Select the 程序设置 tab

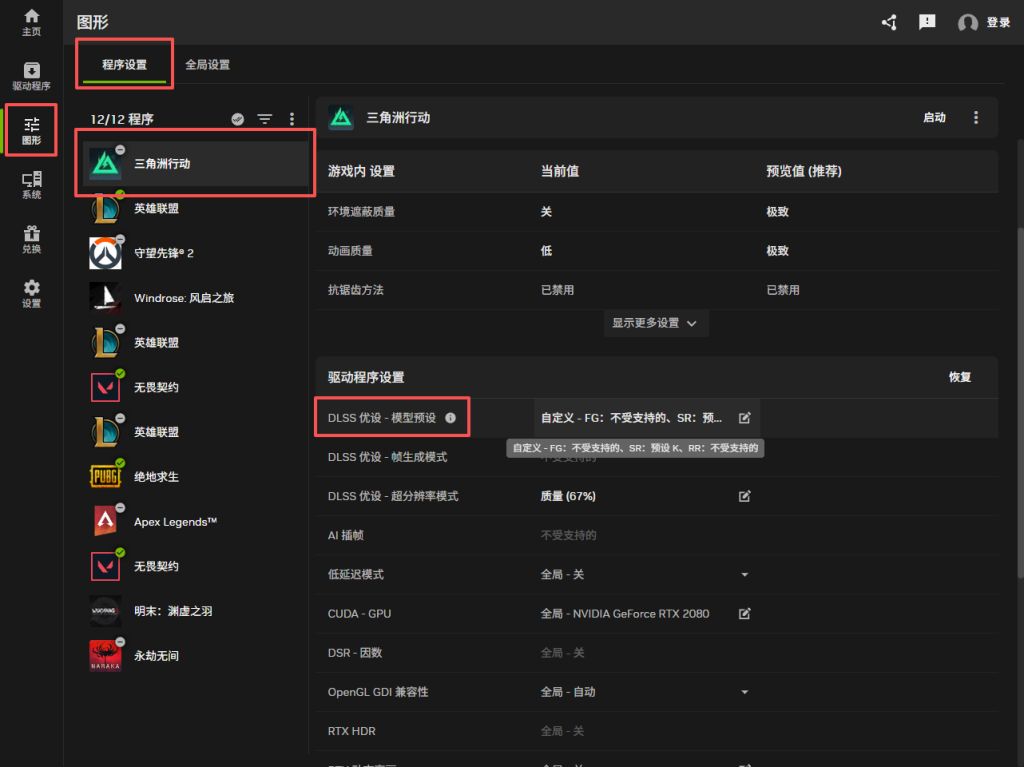coord(124,65)
